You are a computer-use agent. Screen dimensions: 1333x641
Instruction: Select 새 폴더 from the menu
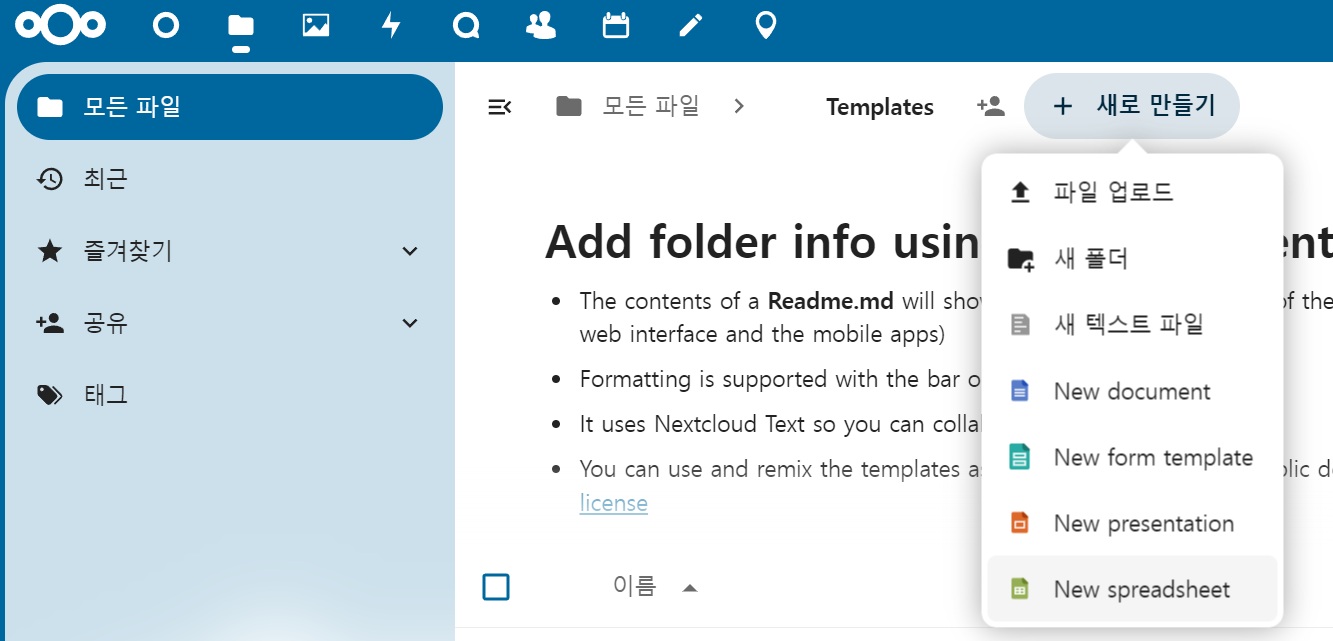1132,259
